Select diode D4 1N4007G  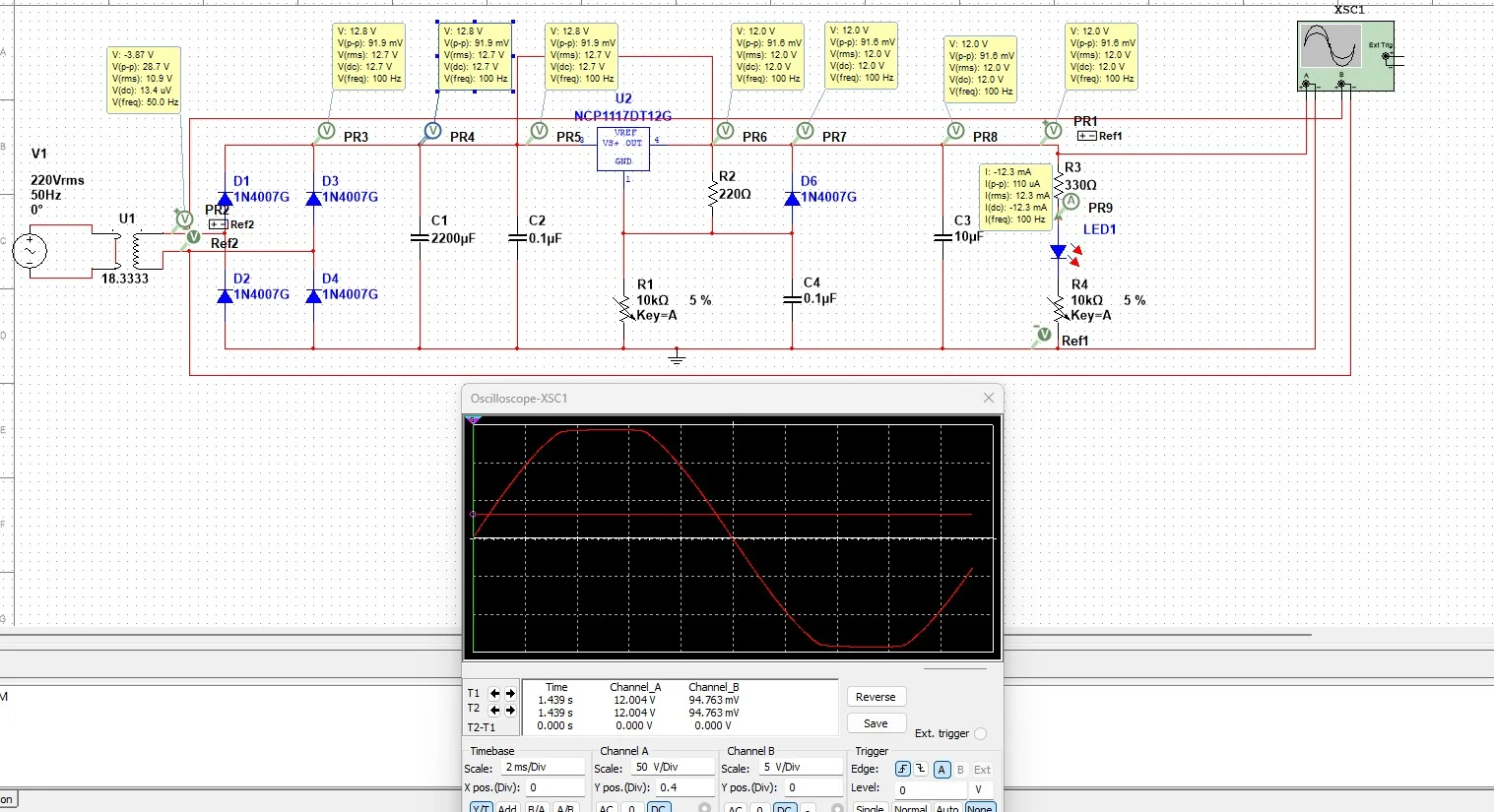pyautogui.click(x=314, y=295)
